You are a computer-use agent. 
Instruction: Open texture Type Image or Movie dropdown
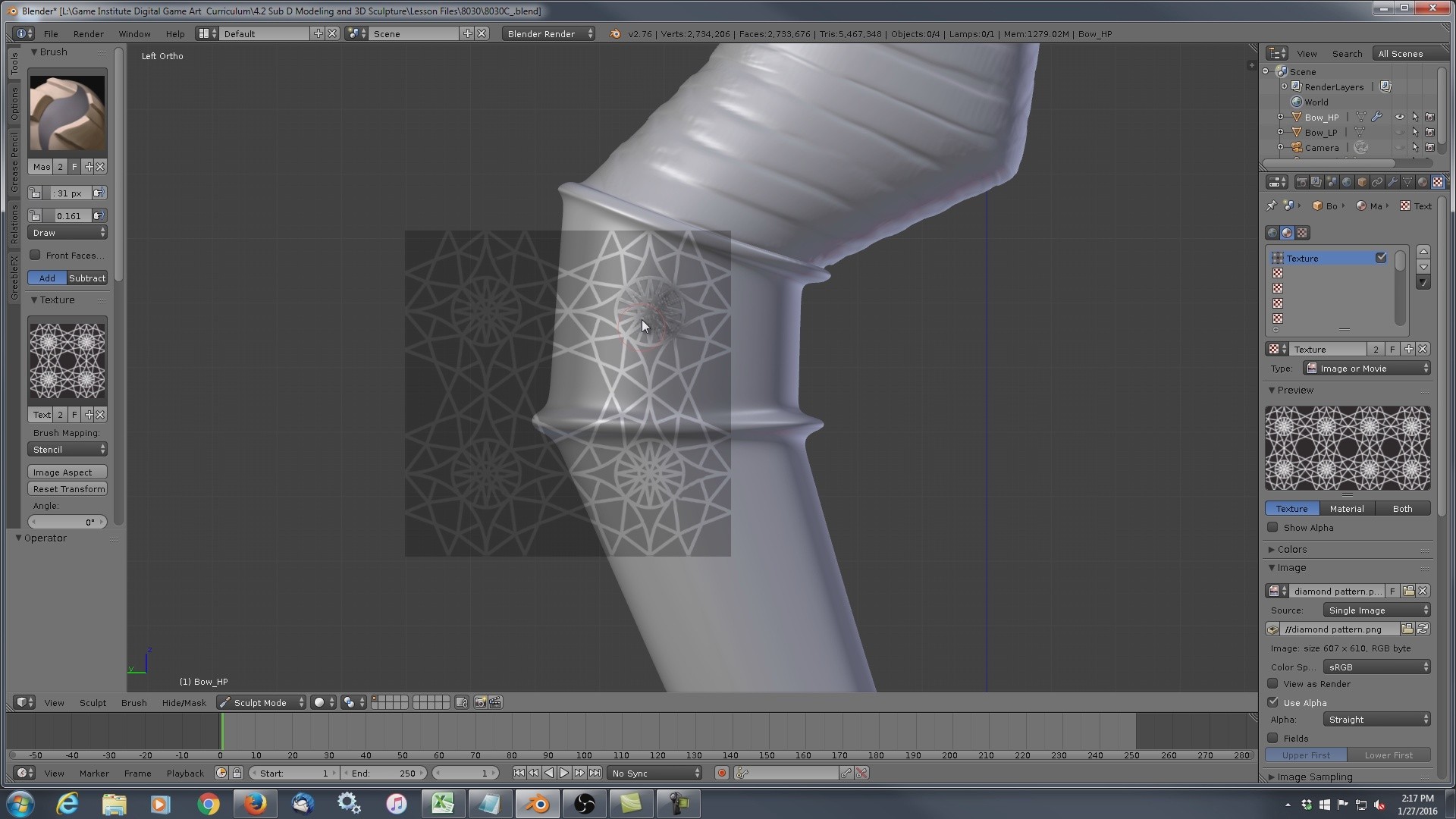[1367, 369]
